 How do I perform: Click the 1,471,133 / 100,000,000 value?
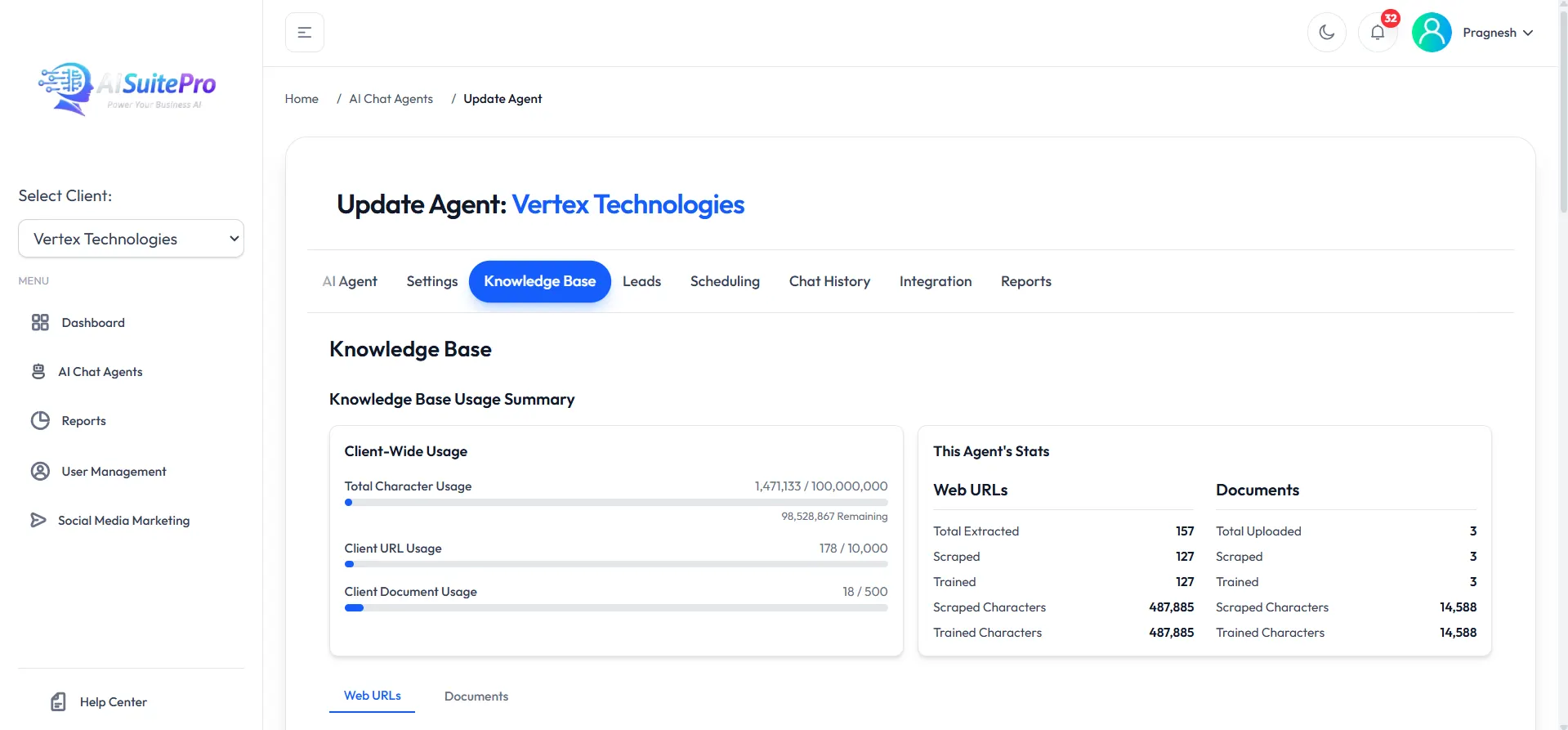(821, 486)
